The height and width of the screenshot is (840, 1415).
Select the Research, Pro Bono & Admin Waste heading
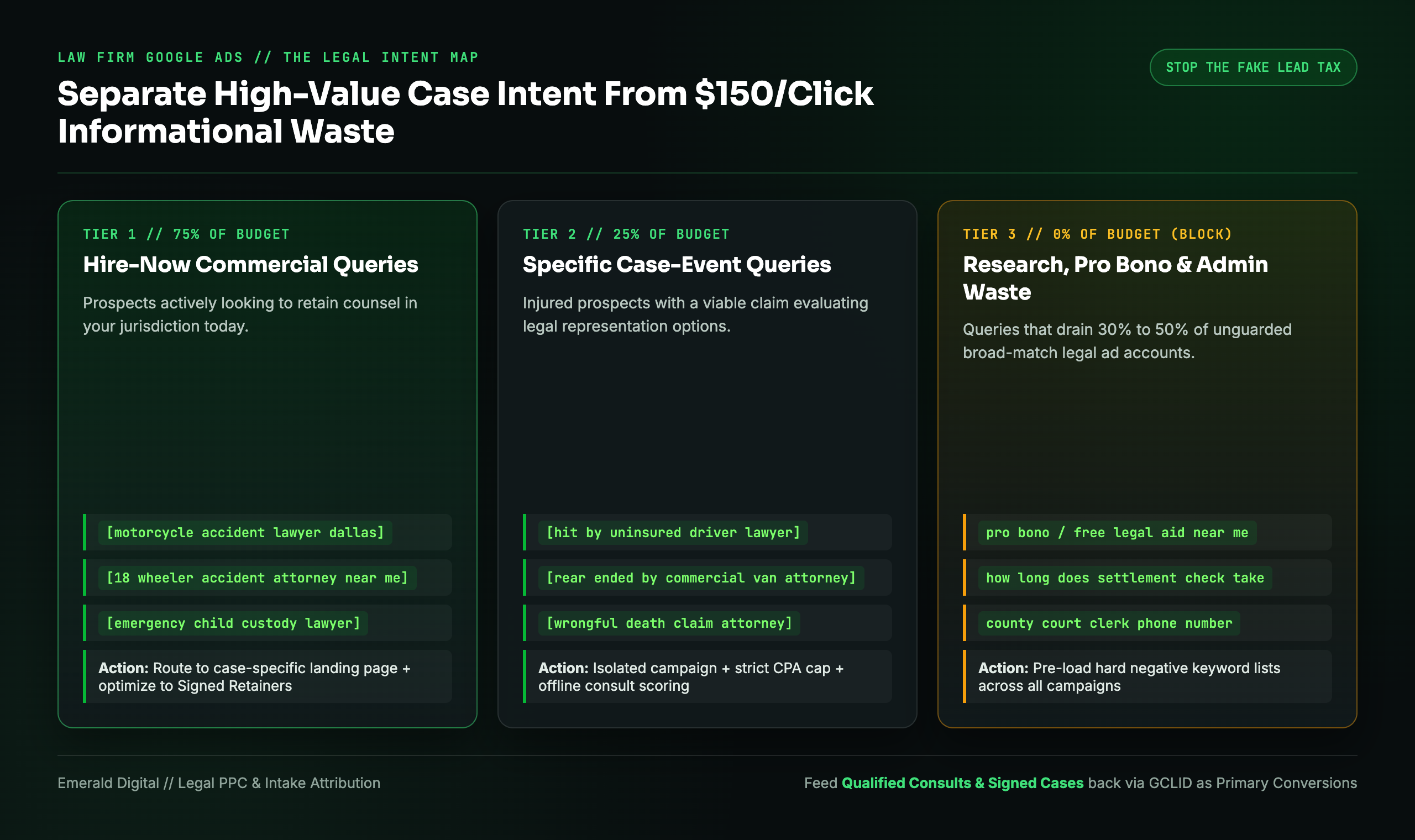point(1115,278)
